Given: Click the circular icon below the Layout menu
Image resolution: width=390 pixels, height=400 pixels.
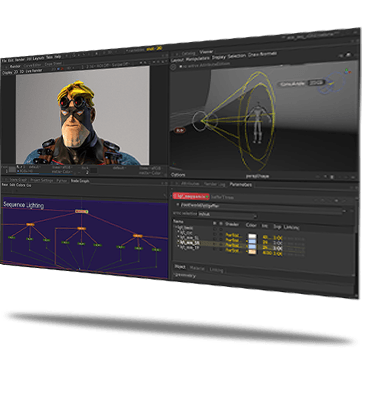Looking at the screenshot, I should click(173, 67).
